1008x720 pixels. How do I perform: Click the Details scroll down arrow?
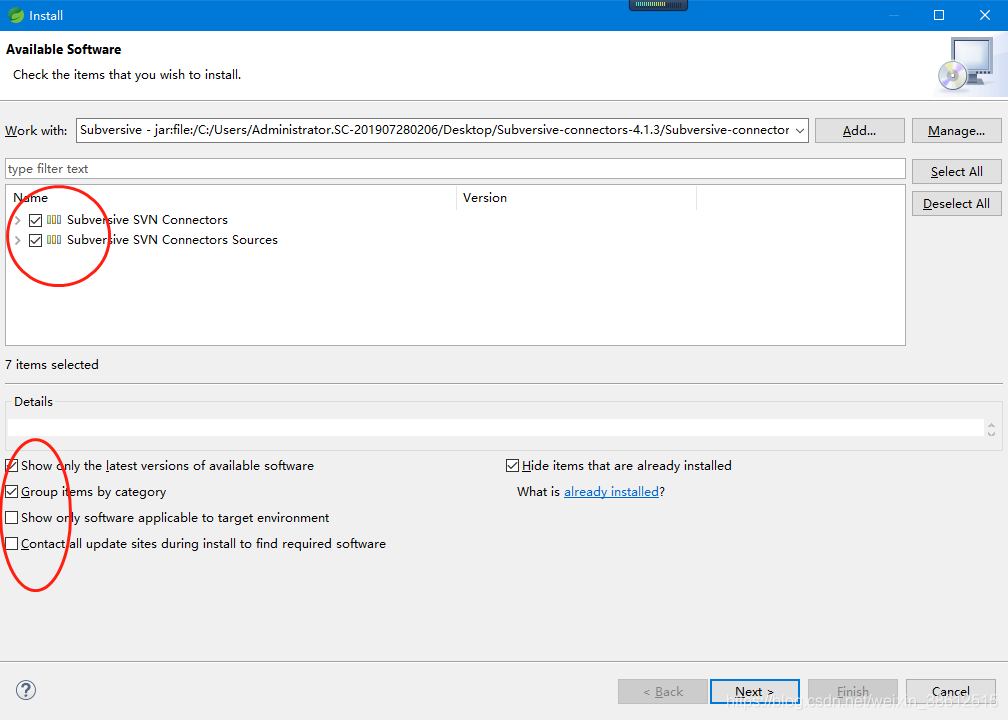tap(991, 434)
